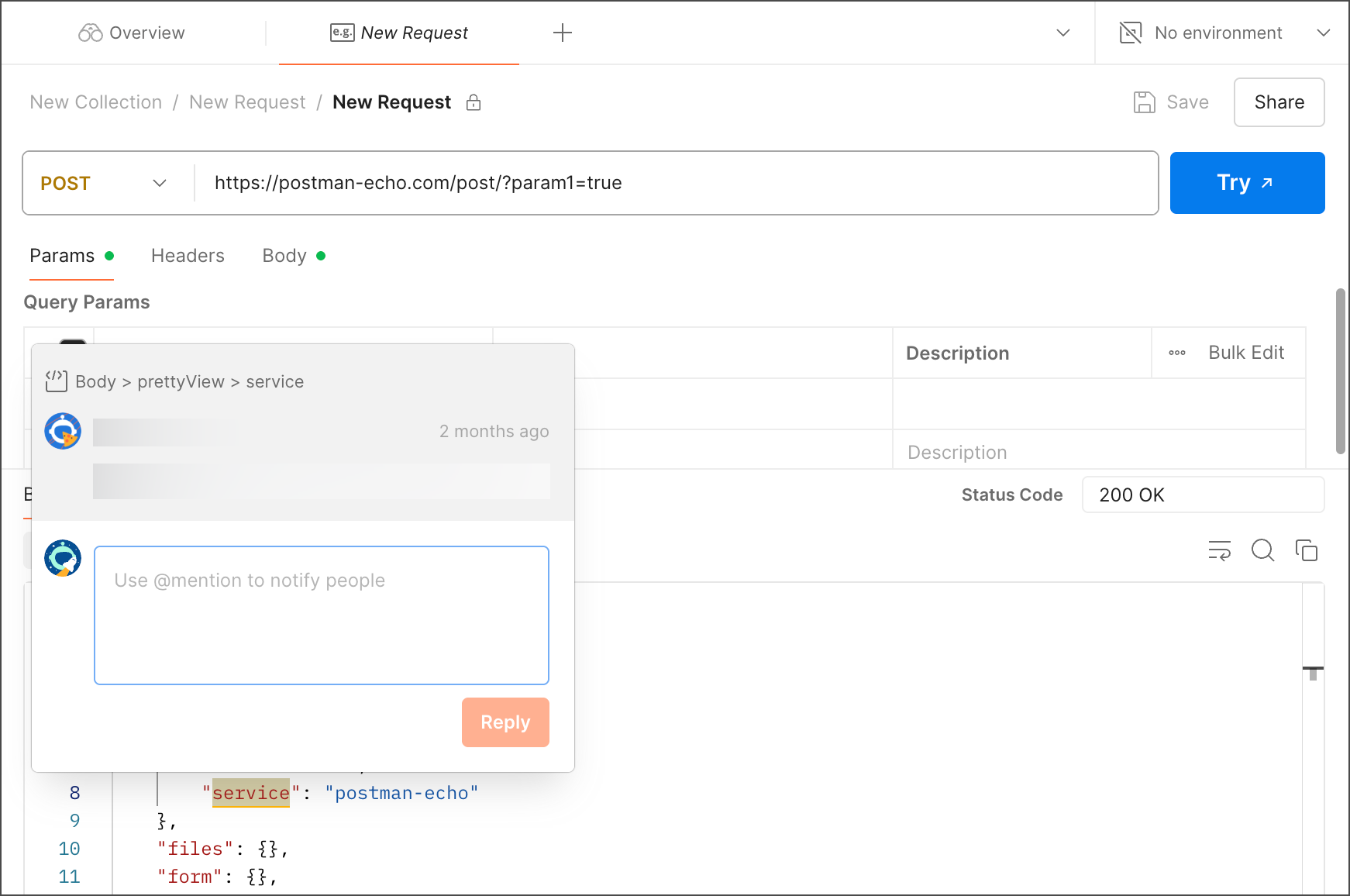Image resolution: width=1350 pixels, height=896 pixels.
Task: Click the "postman-echo" value in response
Action: (x=401, y=793)
